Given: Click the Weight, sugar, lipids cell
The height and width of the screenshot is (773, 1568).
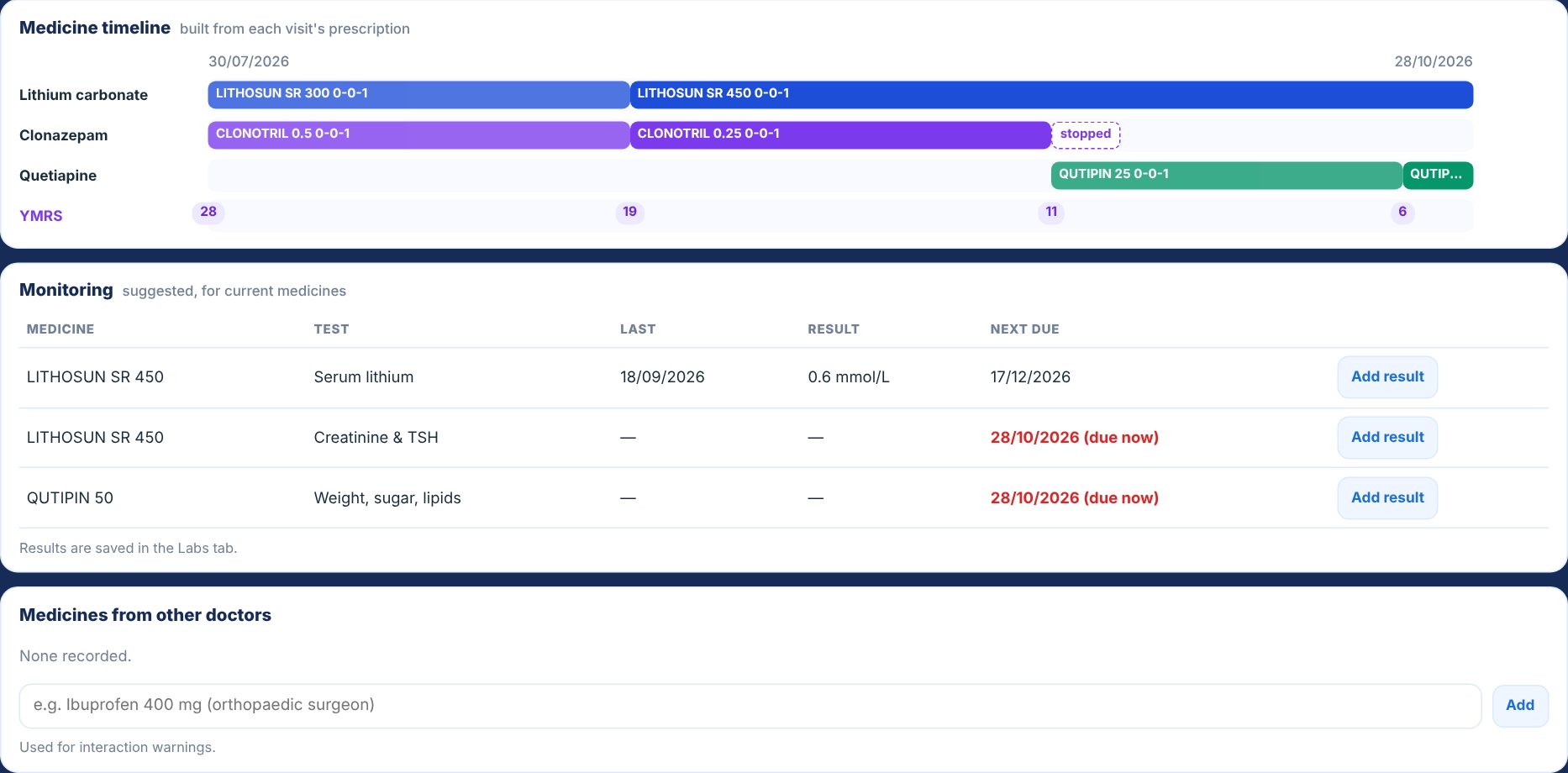Looking at the screenshot, I should [x=387, y=498].
